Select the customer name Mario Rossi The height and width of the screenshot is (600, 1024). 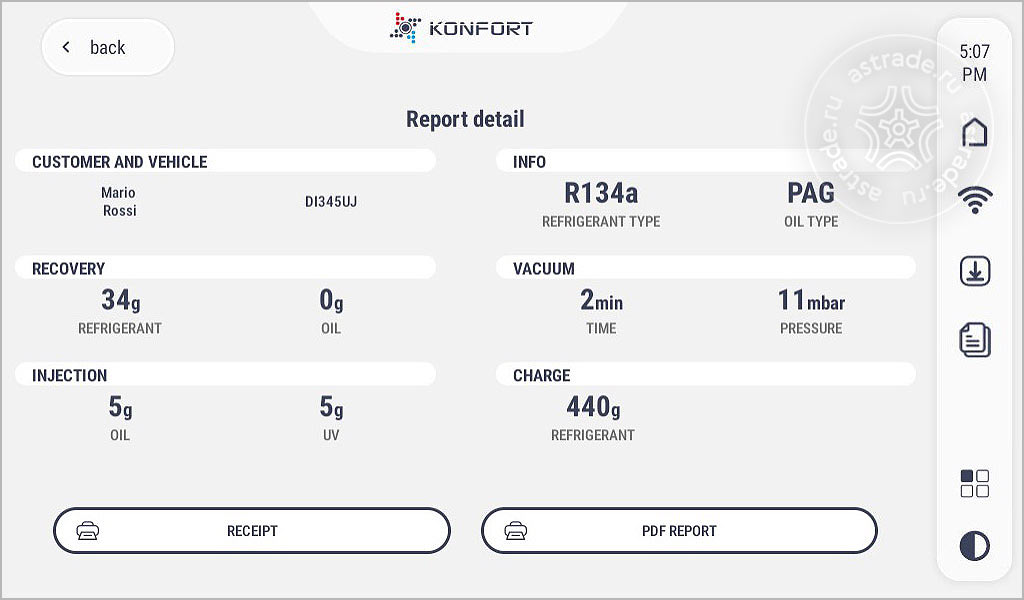(x=119, y=202)
